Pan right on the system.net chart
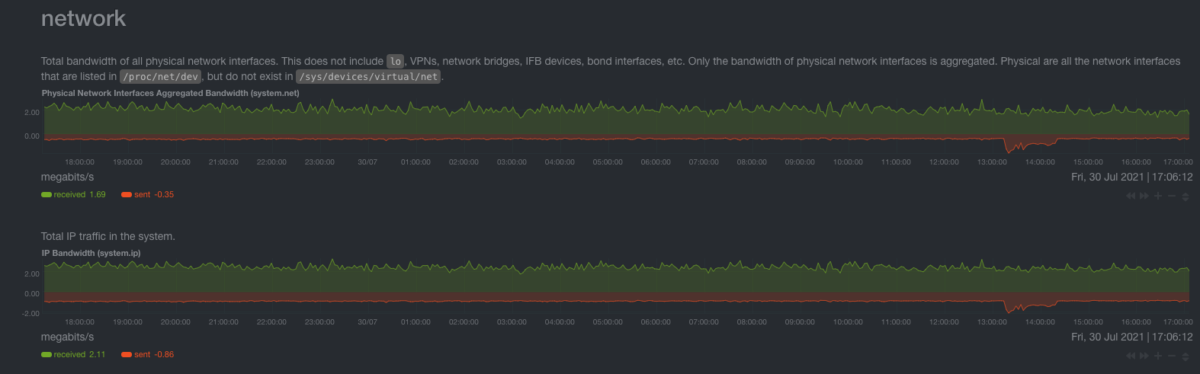Viewport: 1200px width, 374px height. tap(1144, 196)
